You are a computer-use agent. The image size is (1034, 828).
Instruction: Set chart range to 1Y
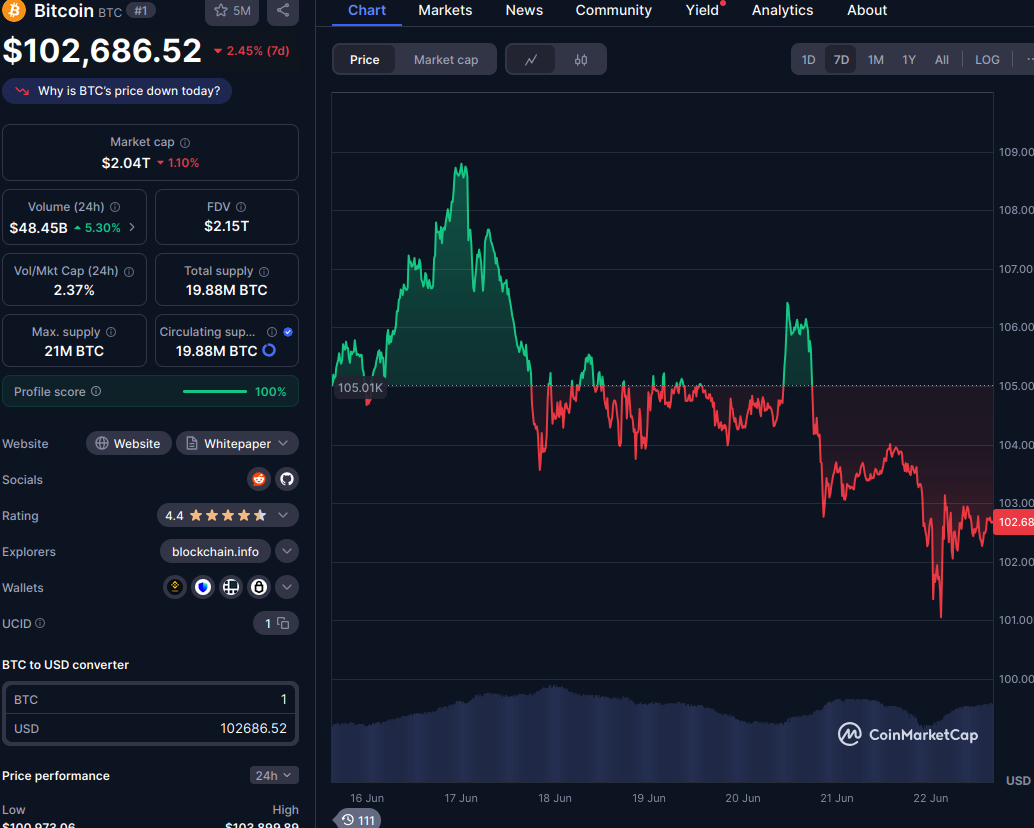909,60
